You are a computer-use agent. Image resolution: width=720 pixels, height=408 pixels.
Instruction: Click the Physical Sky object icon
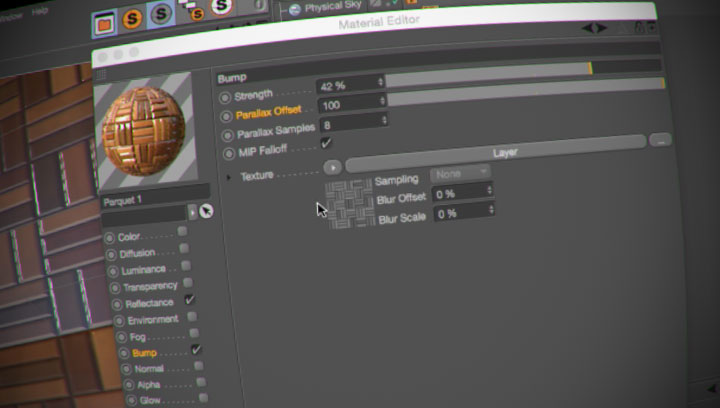click(x=295, y=8)
